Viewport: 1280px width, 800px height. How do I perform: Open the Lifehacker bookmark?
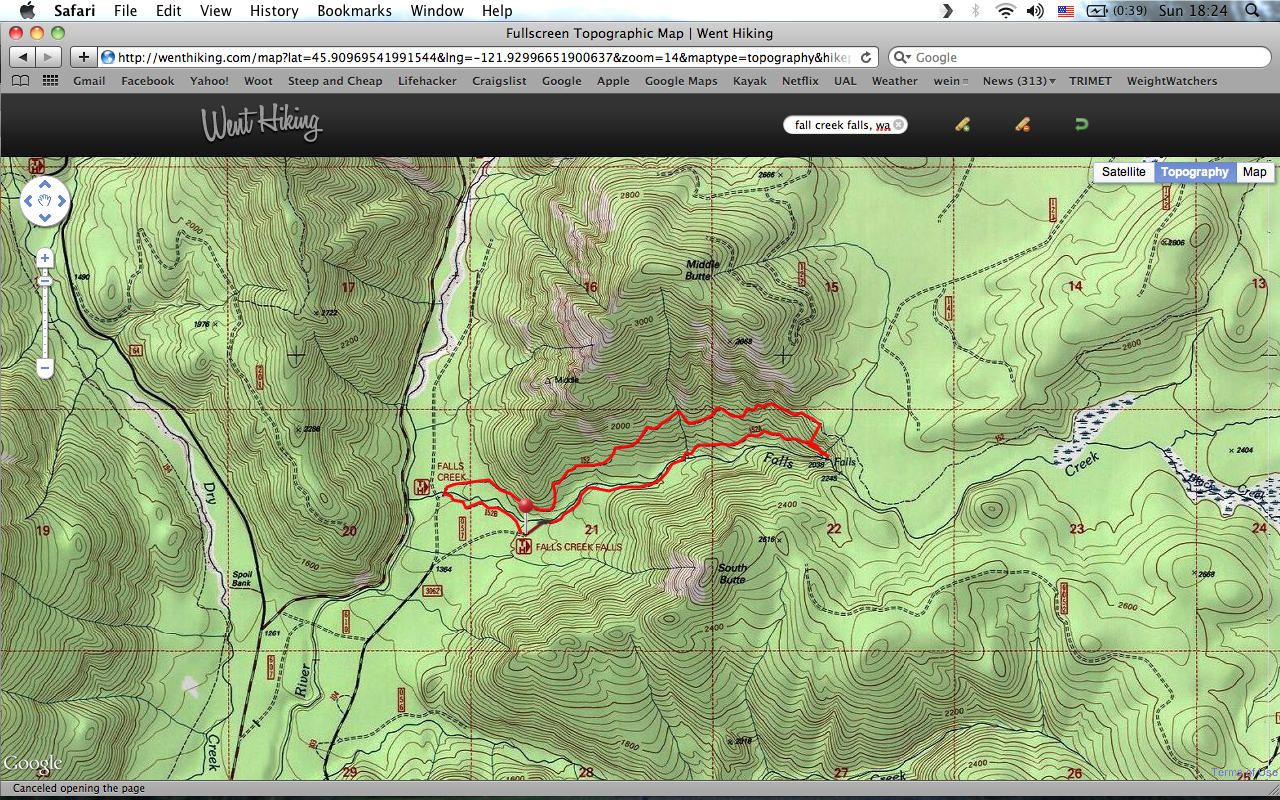point(427,81)
